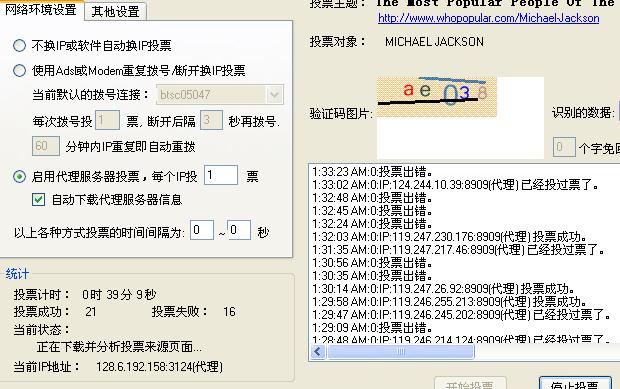Switch to the 网络环境设置 tab
The image size is (620, 389).
pos(41,9)
